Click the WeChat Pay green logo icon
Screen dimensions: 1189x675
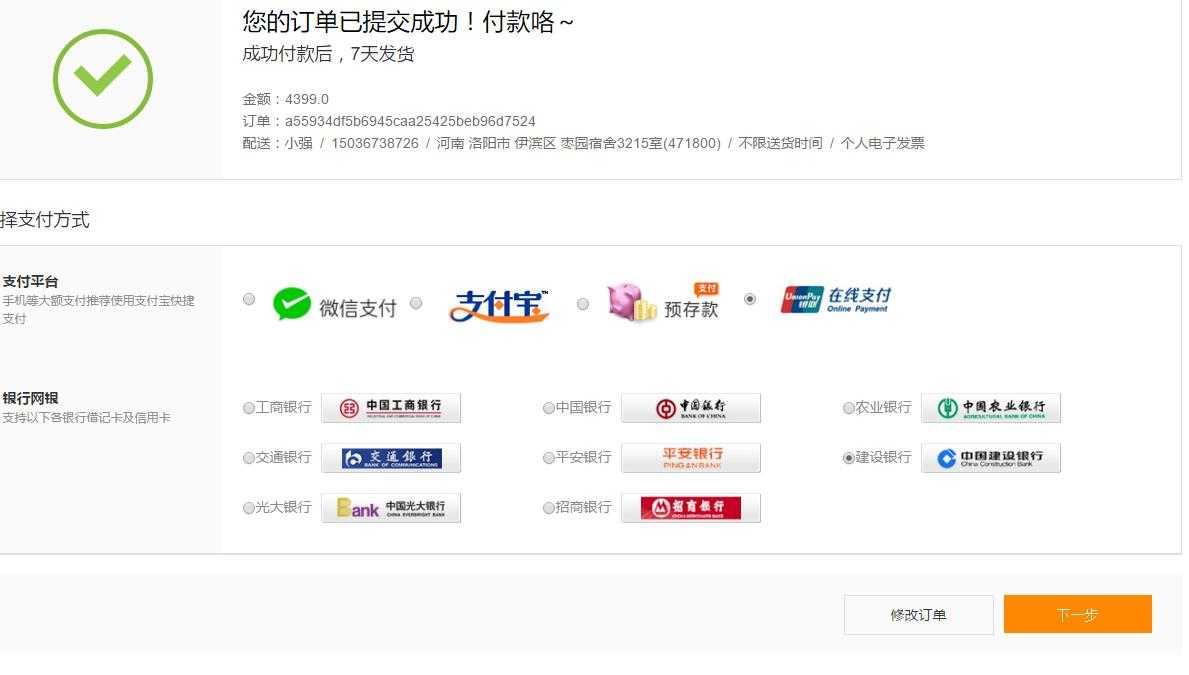pyautogui.click(x=292, y=304)
